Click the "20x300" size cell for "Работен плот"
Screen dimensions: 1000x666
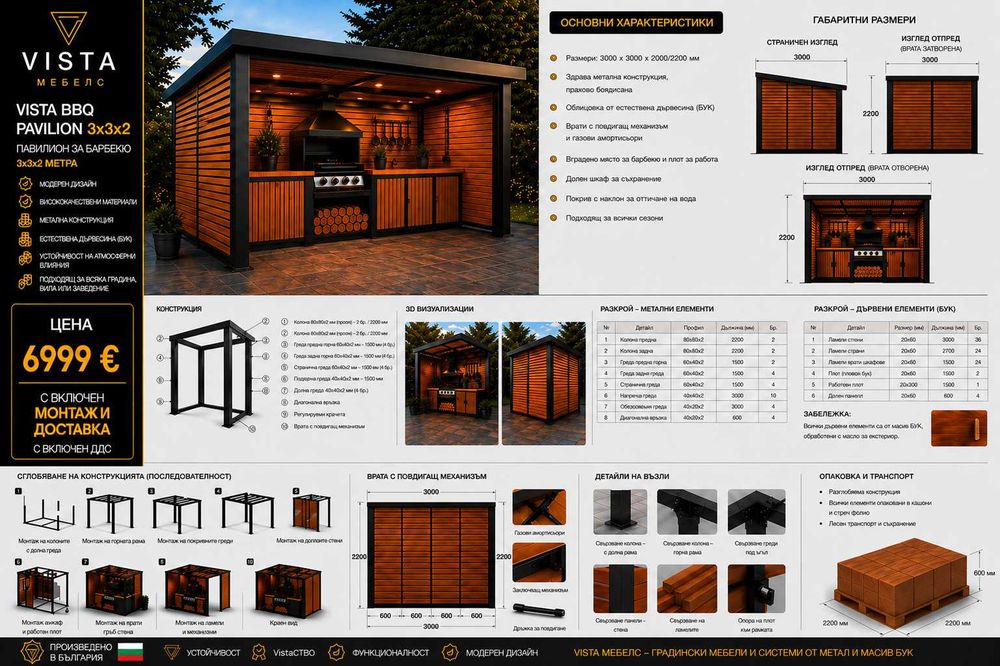[908, 385]
